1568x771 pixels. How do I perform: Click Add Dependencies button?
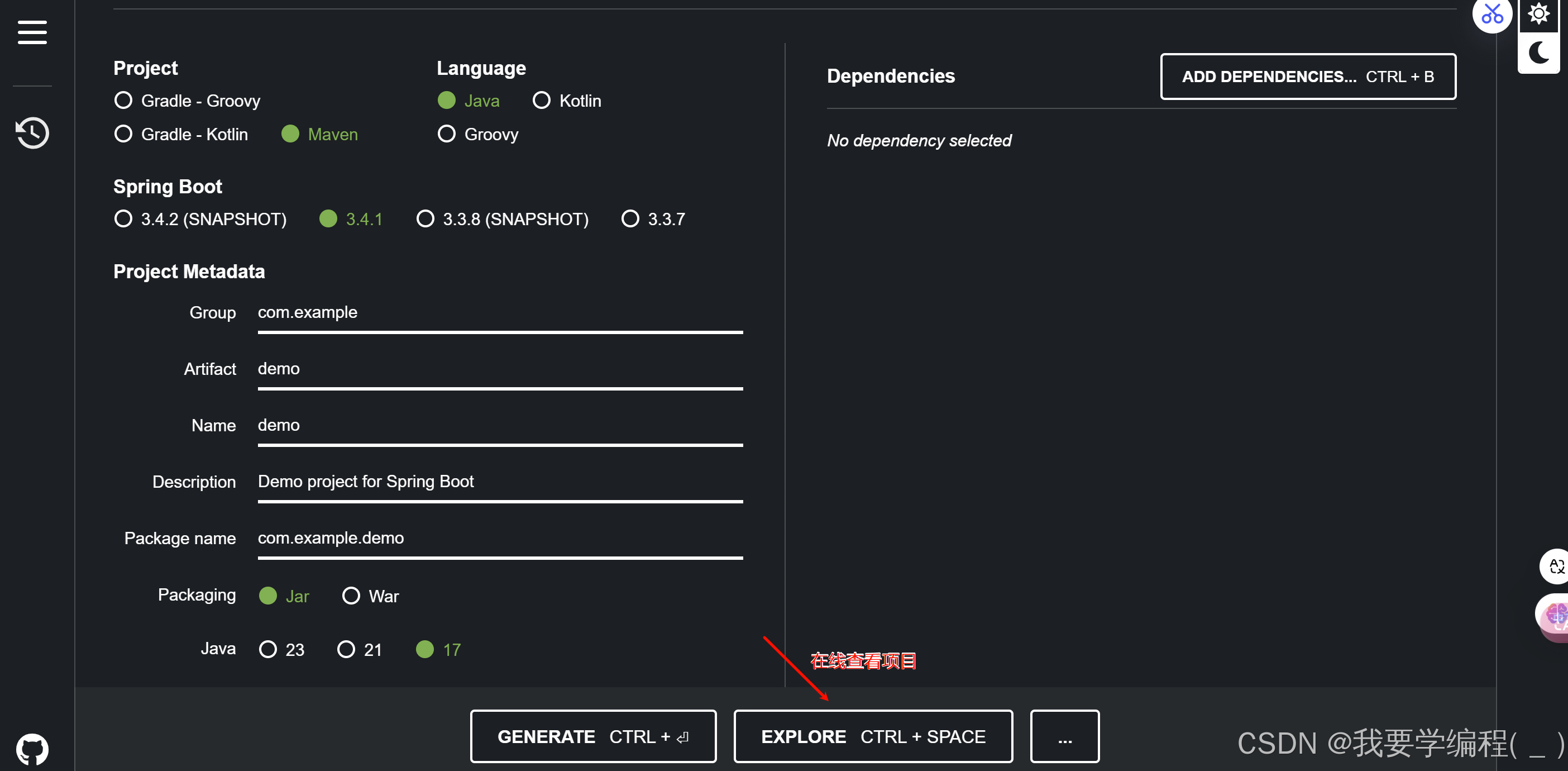[x=1308, y=77]
